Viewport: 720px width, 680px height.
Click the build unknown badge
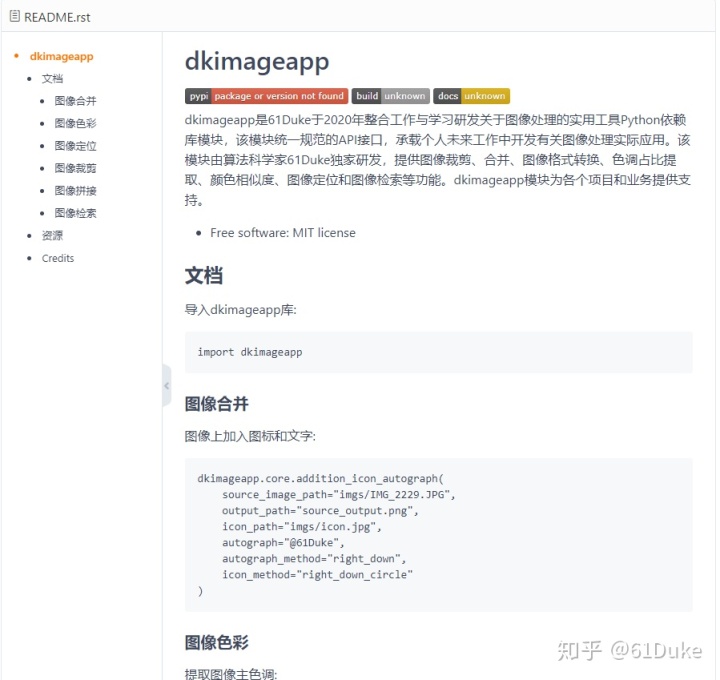pos(391,96)
